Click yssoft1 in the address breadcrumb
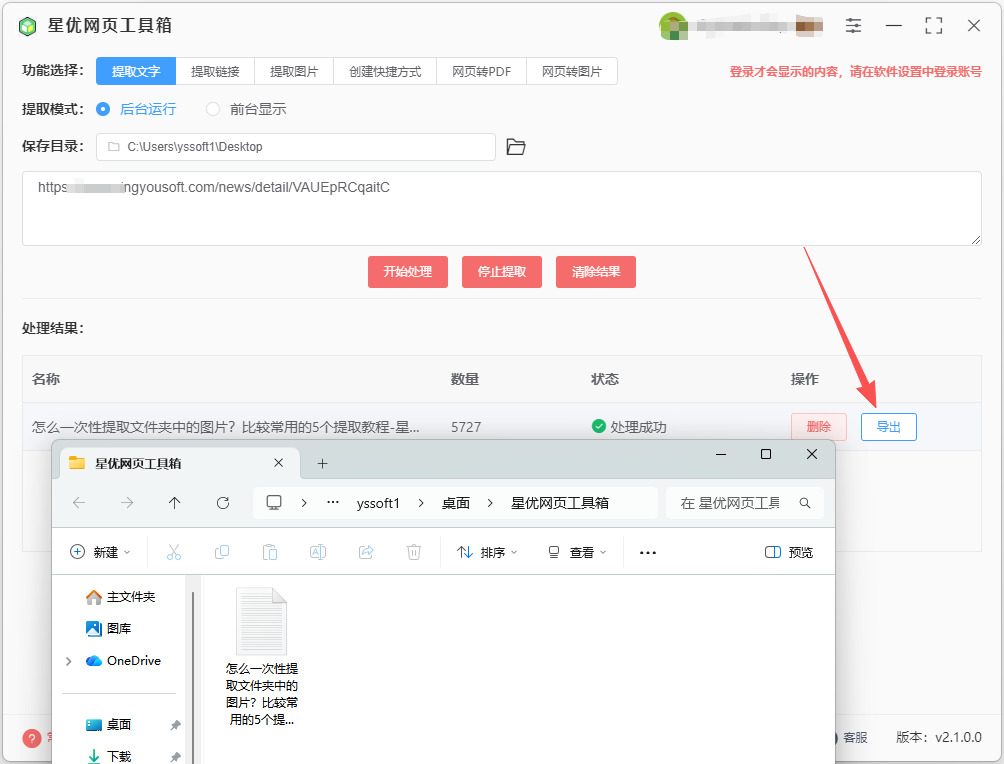 378,503
